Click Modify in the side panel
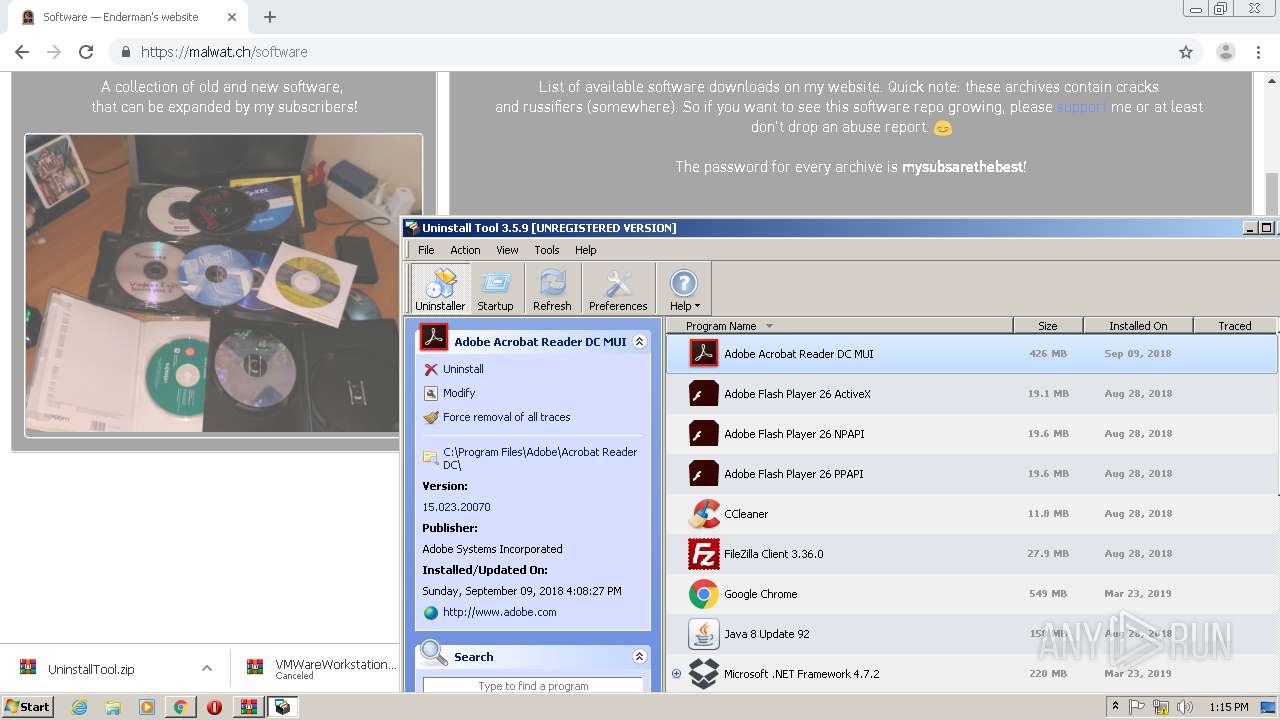 click(459, 393)
